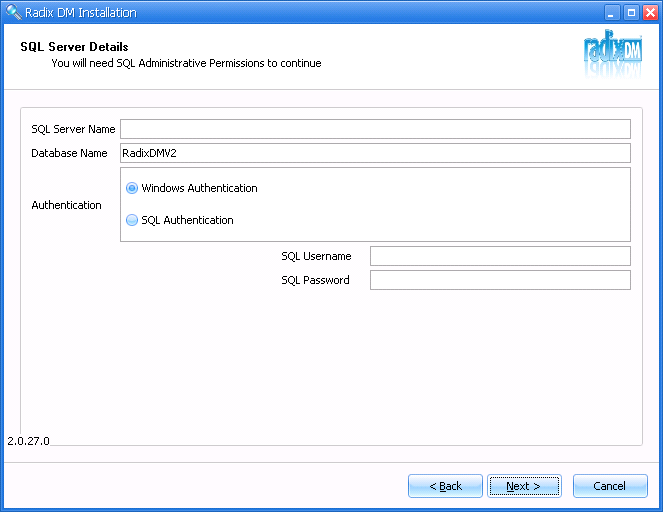Select the Windows Authentication radio button
The height and width of the screenshot is (512, 663).
132,188
